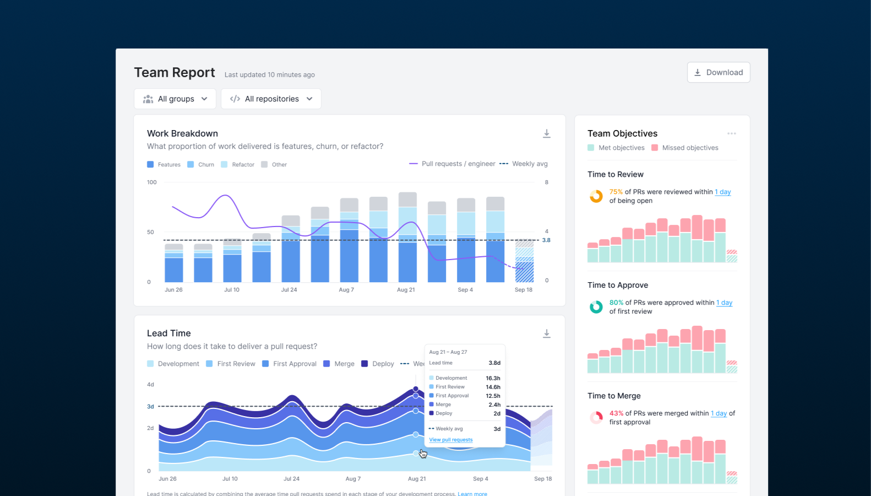Click View pull requests link in tooltip
This screenshot has height=496, width=871.
(450, 440)
